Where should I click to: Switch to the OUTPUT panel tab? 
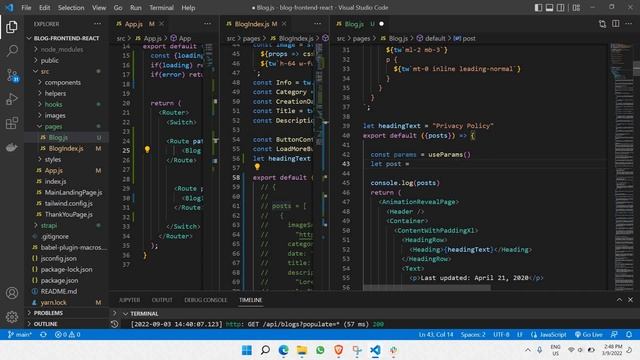(x=162, y=300)
